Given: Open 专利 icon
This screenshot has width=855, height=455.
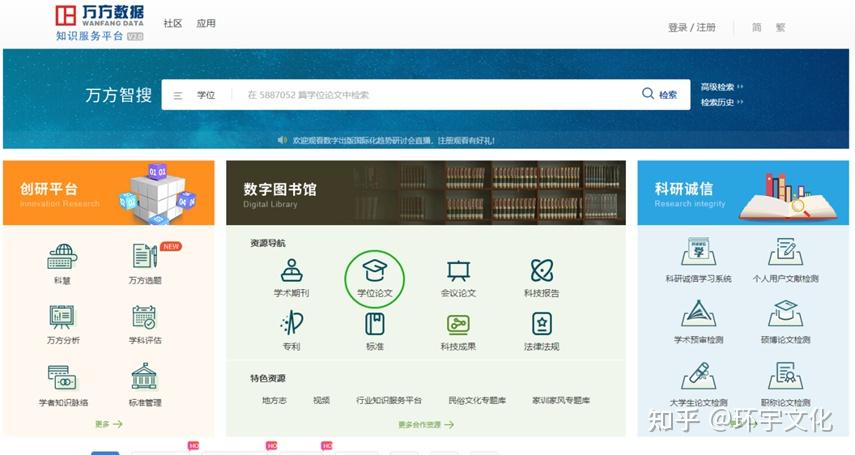Looking at the screenshot, I should (x=292, y=323).
